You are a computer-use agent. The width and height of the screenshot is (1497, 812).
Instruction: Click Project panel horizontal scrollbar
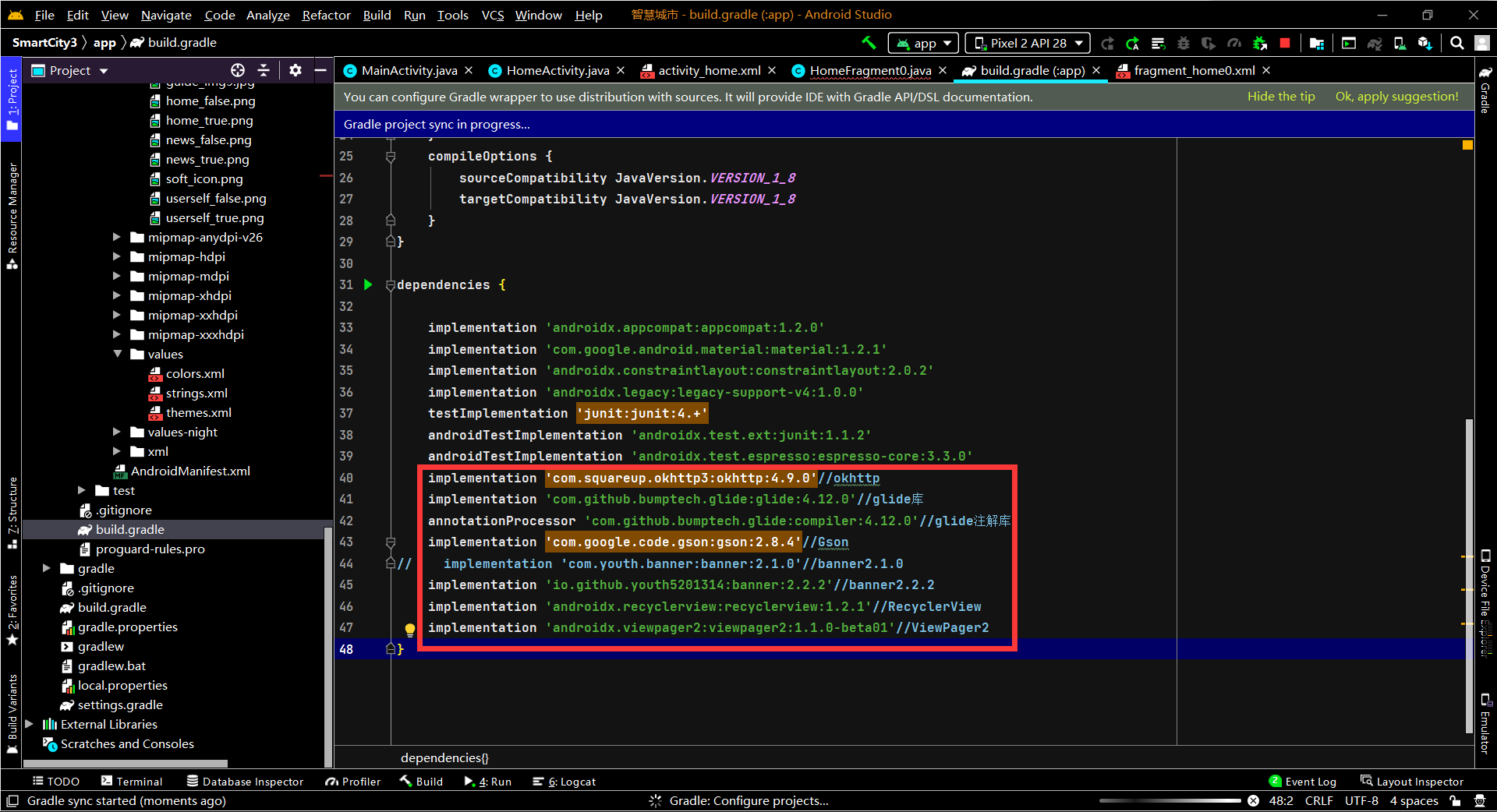coord(125,764)
